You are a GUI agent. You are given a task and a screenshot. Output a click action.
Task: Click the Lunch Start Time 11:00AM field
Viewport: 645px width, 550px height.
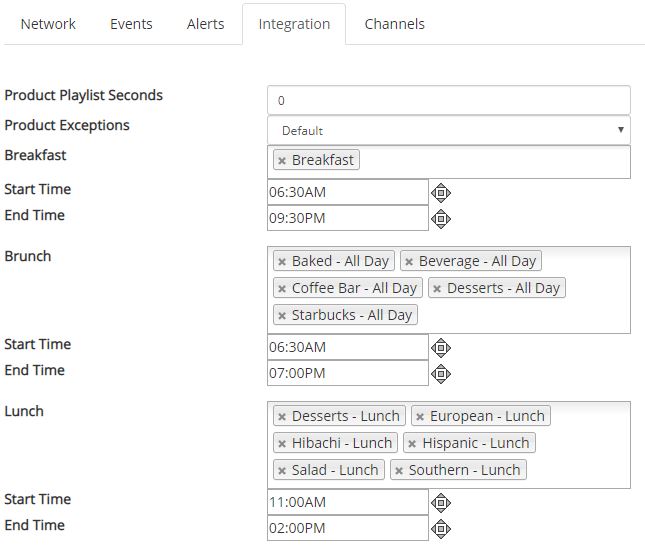tap(348, 502)
